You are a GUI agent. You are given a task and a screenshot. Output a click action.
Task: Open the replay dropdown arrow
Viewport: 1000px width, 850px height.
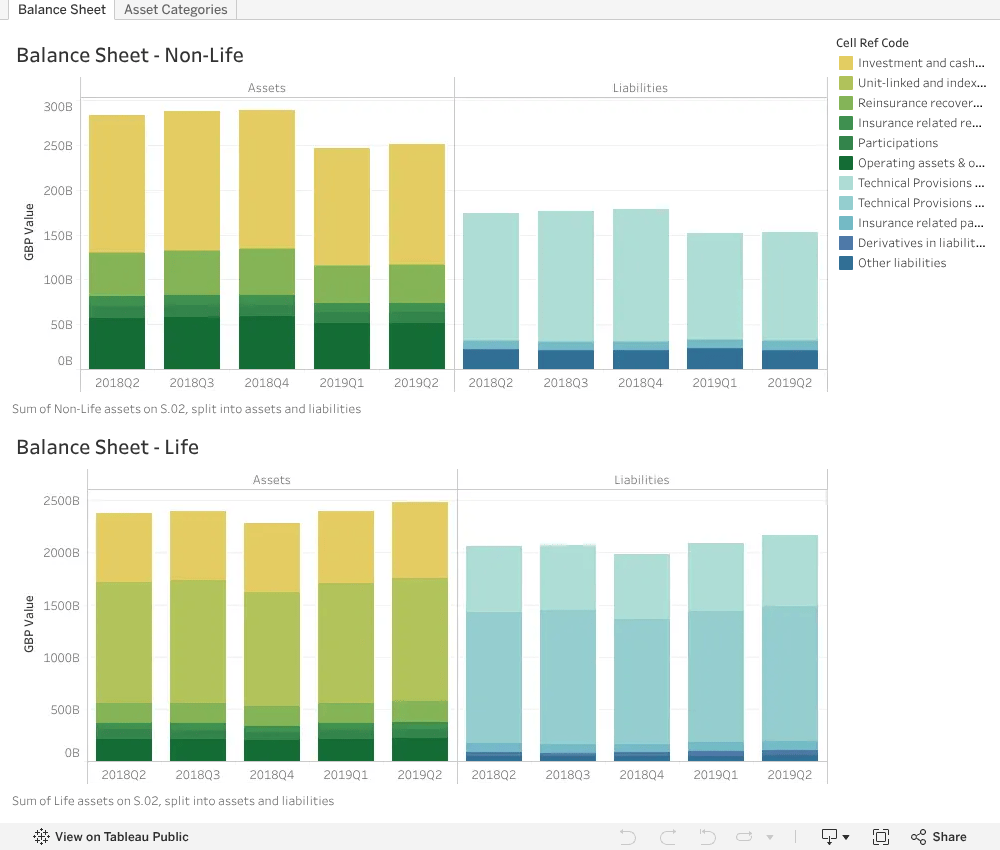click(x=770, y=837)
